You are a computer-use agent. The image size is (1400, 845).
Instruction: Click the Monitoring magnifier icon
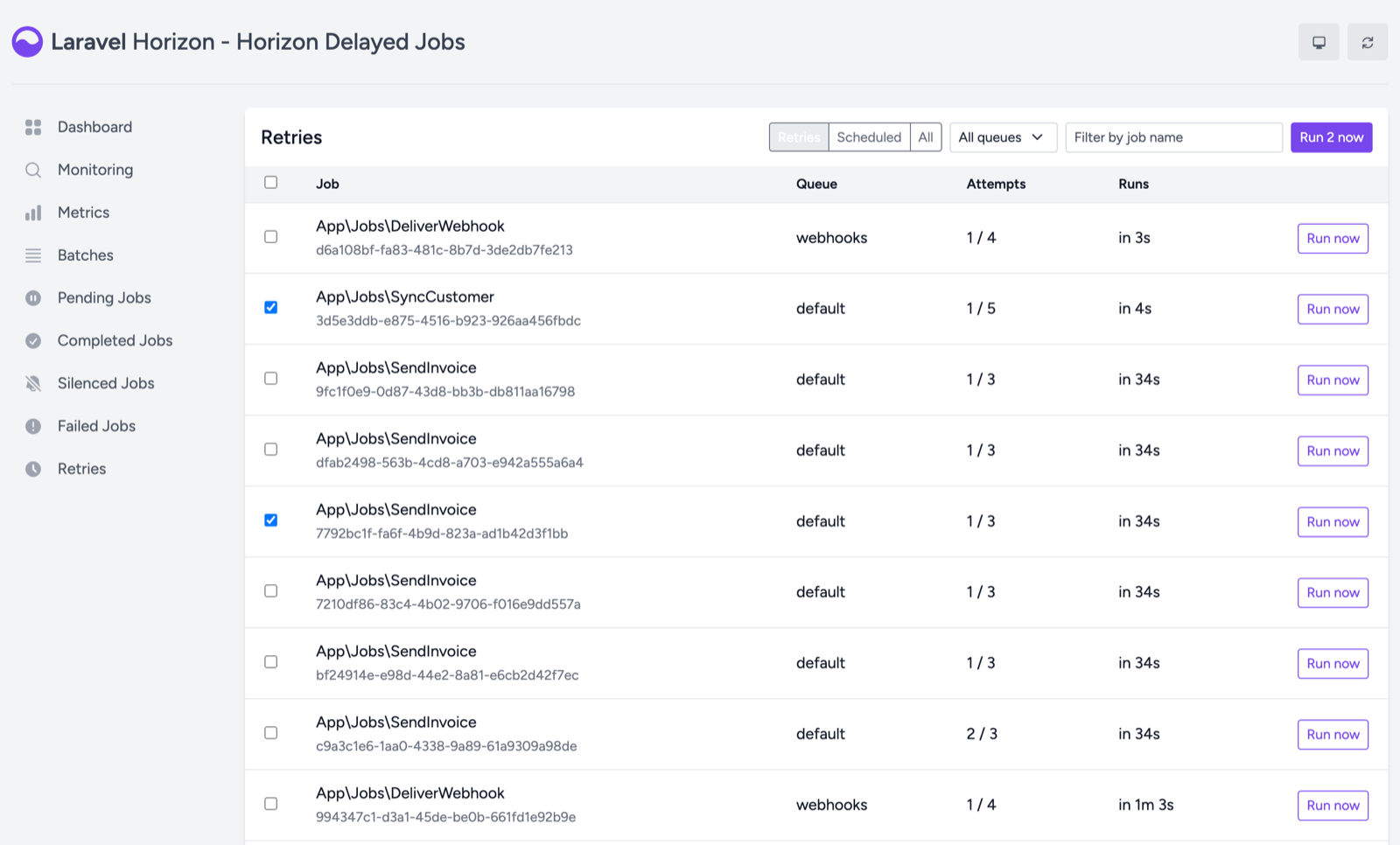click(33, 170)
